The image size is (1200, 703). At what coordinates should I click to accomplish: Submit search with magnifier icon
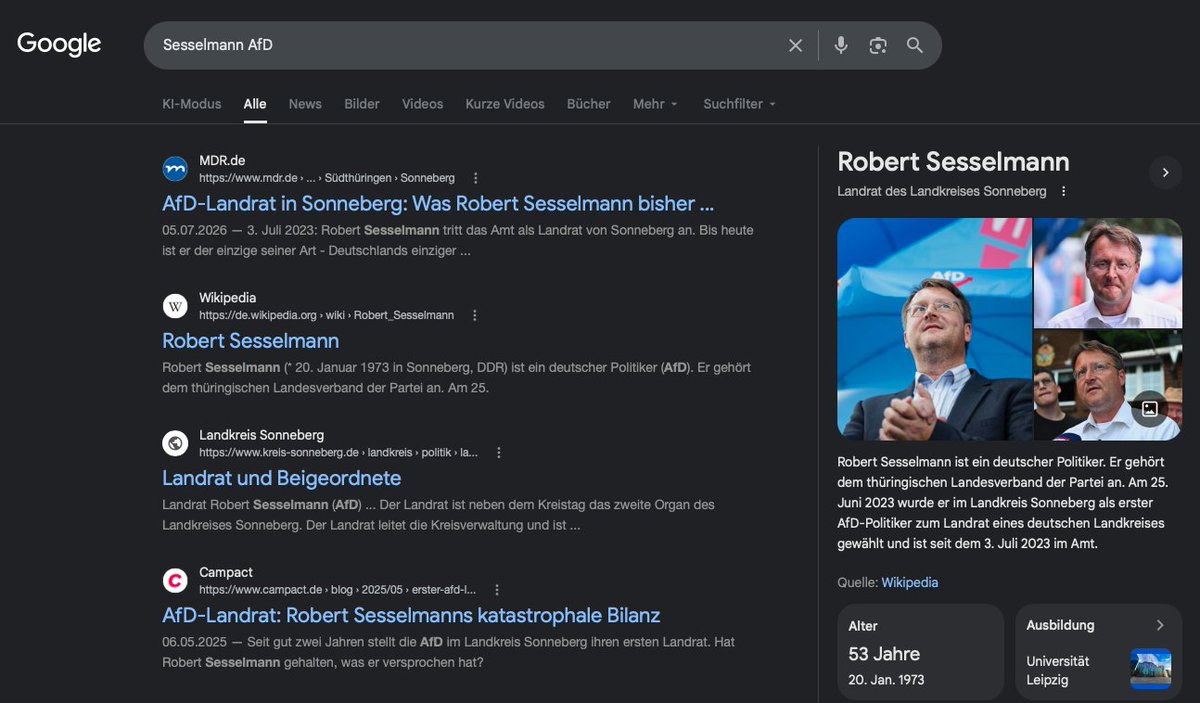point(915,45)
